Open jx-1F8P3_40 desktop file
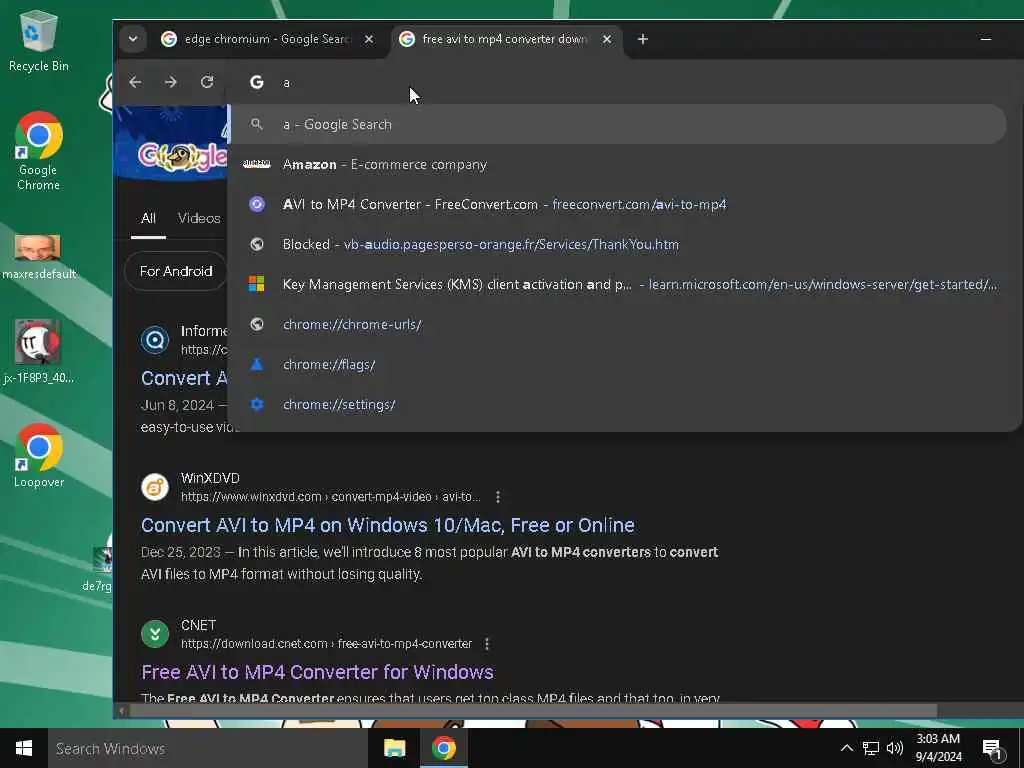 pos(39,352)
